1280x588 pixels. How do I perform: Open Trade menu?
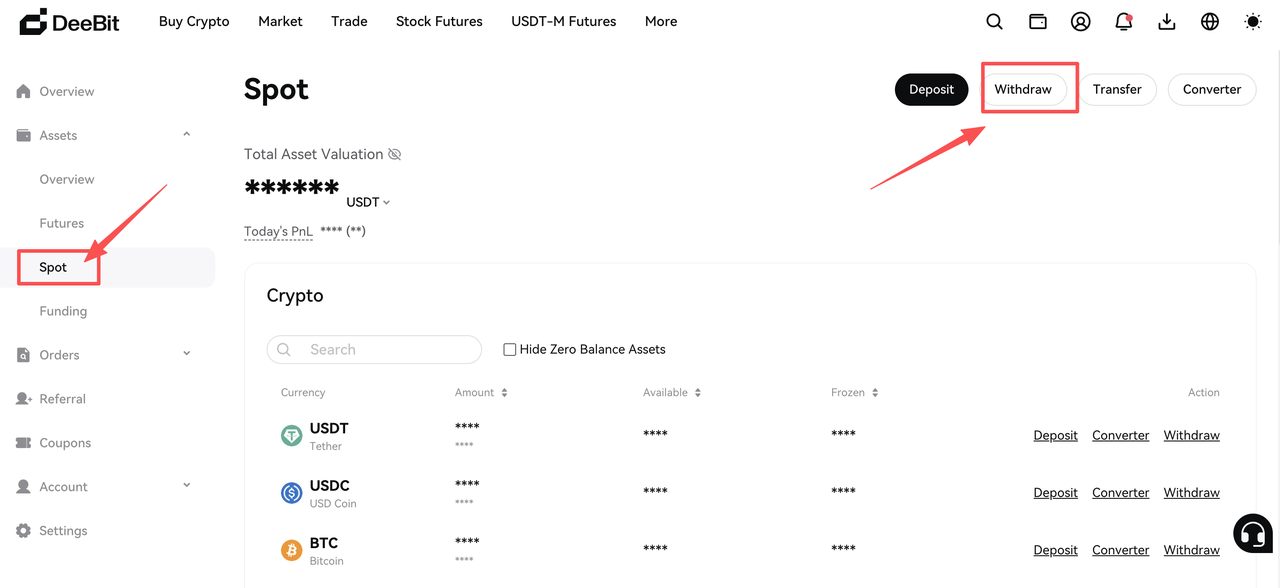point(349,21)
